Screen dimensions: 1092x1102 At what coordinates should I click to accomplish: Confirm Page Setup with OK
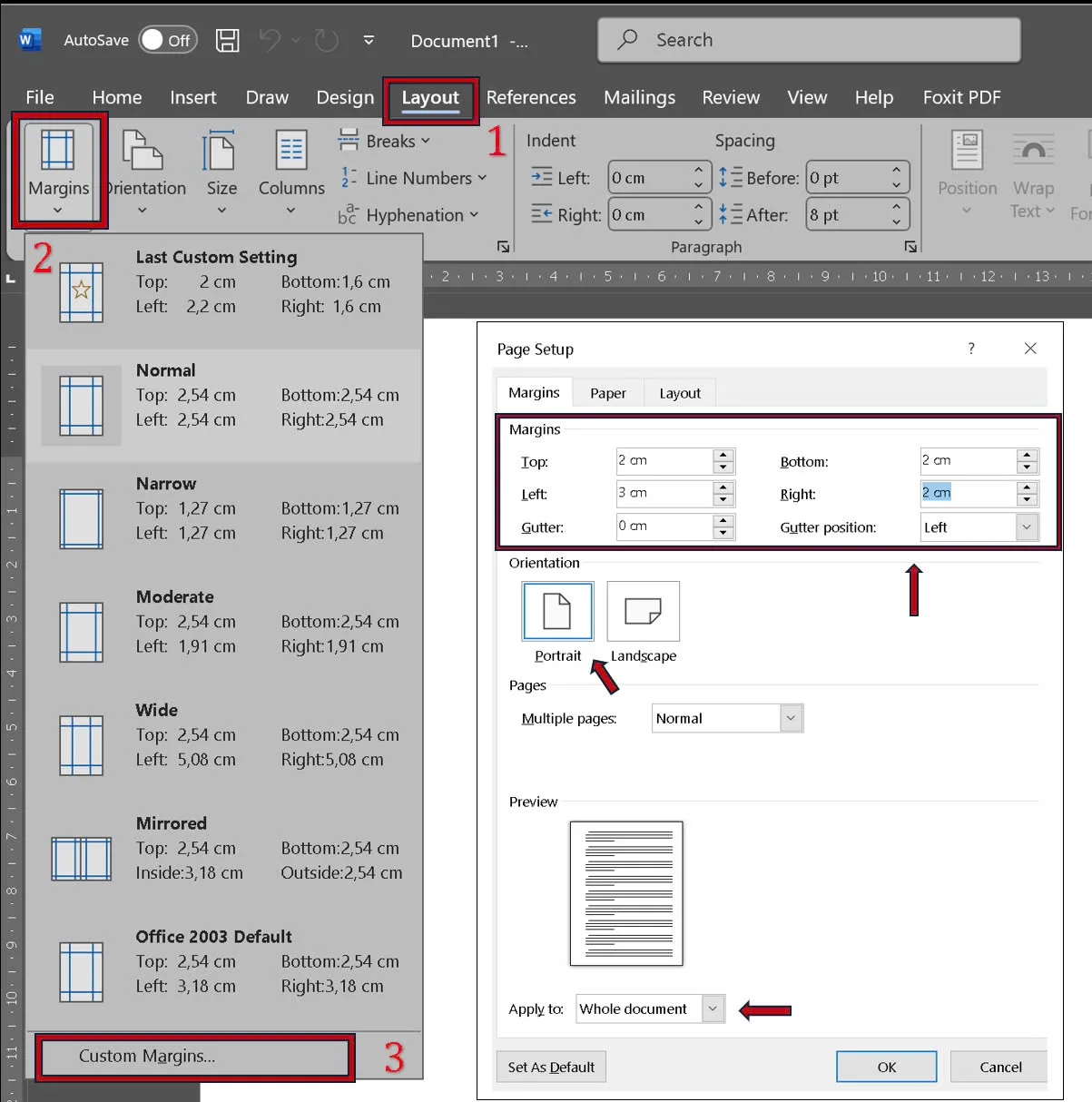coord(887,1067)
